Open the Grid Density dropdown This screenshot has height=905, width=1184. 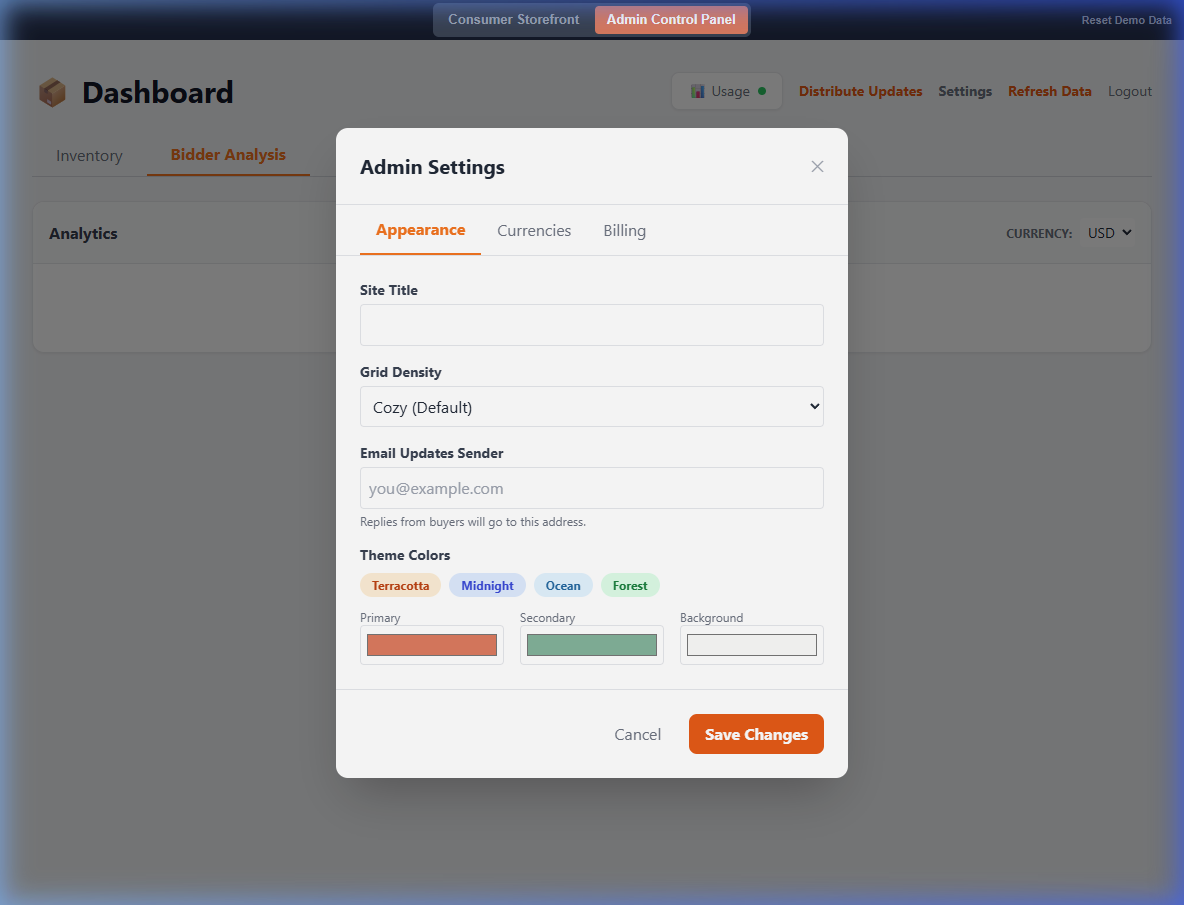click(591, 406)
